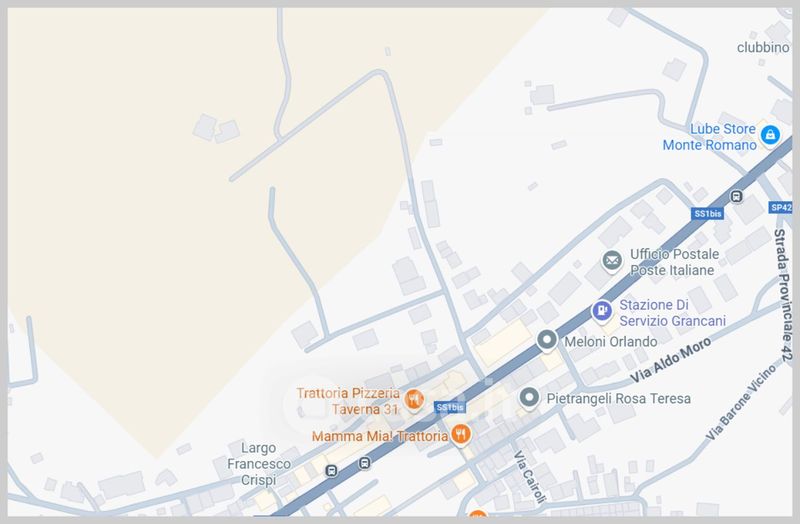Click the Largo Francesco Crispi label
This screenshot has height=524, width=800.
click(x=259, y=464)
